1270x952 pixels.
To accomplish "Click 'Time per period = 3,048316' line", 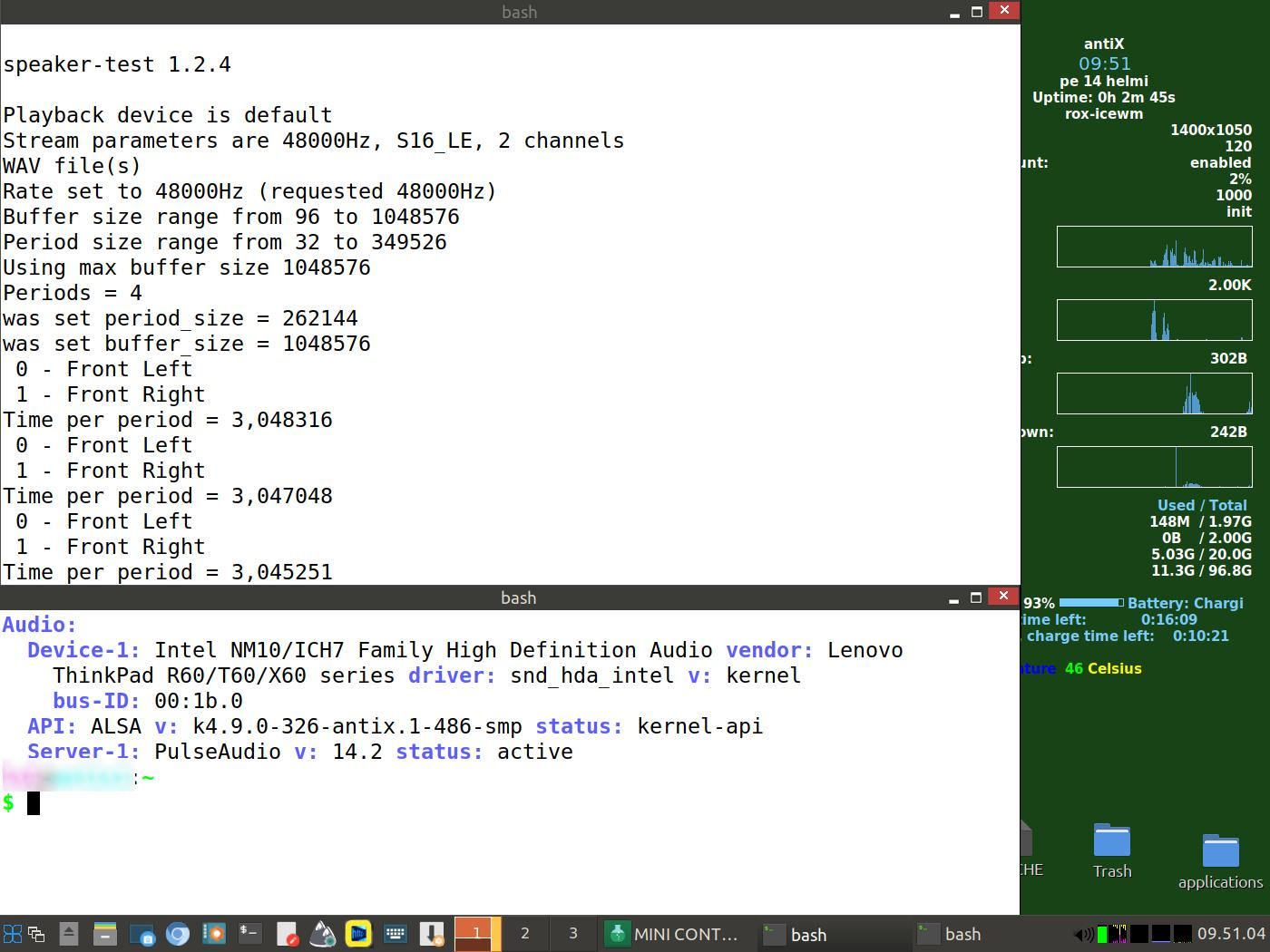I will [168, 420].
